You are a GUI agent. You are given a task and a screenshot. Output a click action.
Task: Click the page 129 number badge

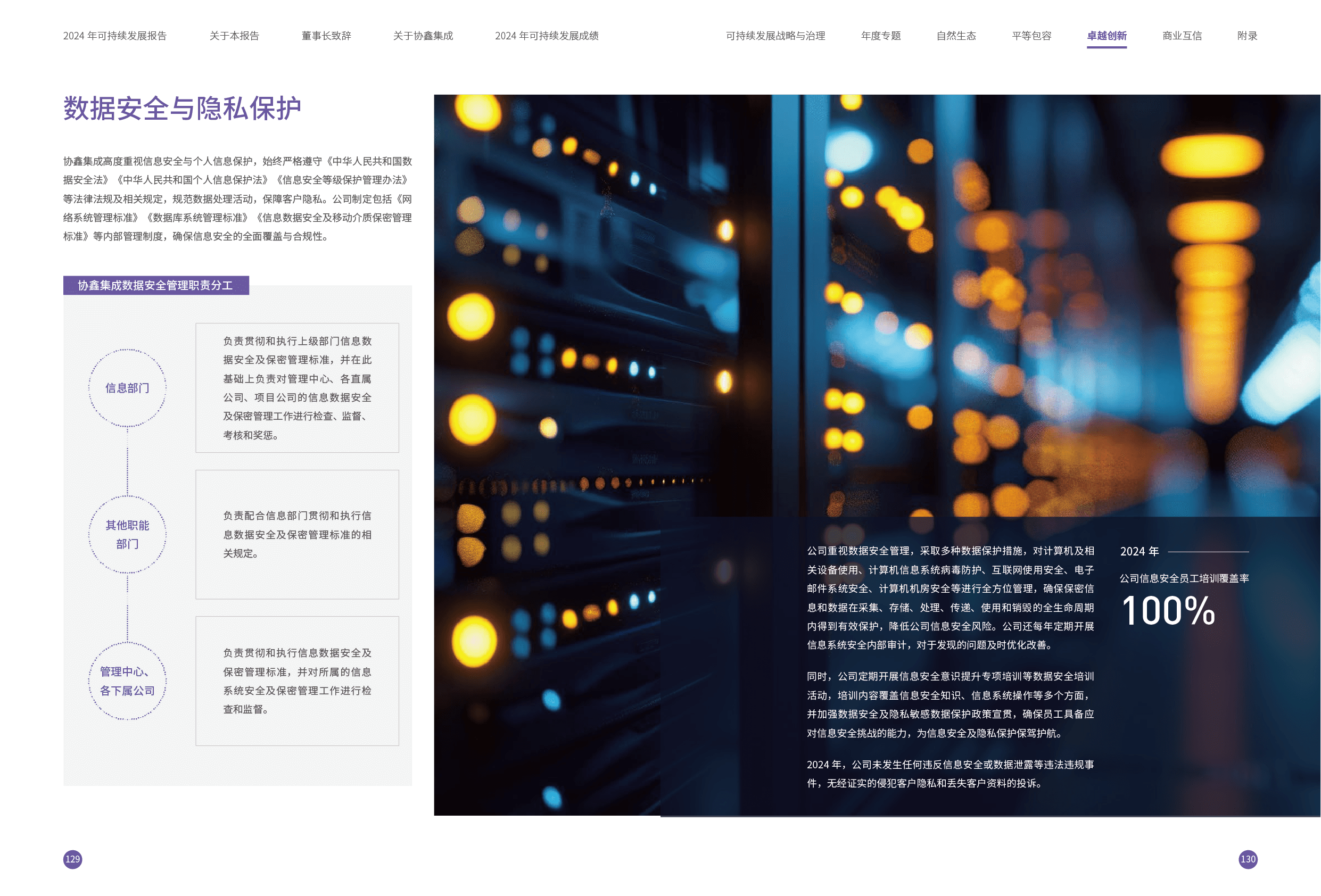coord(73,859)
